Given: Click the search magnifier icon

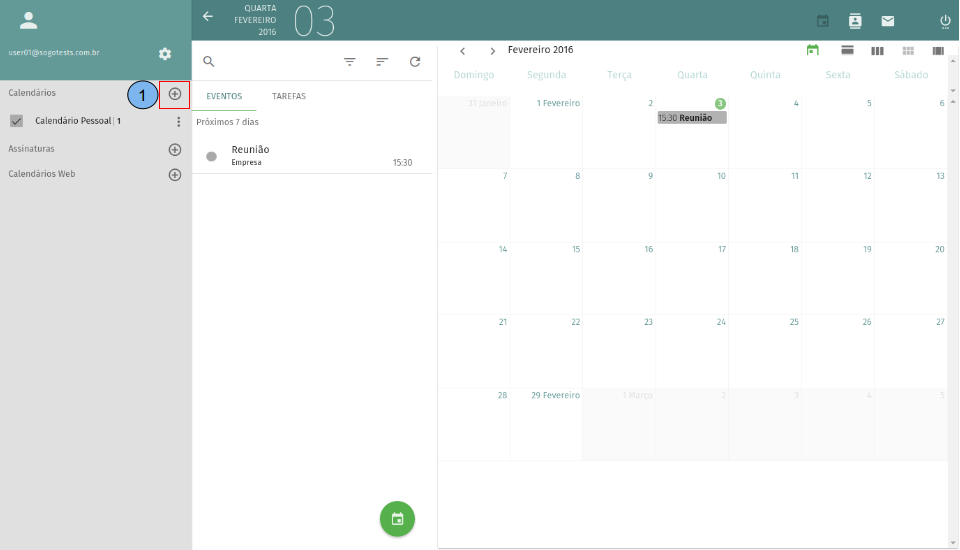Looking at the screenshot, I should click(x=209, y=62).
